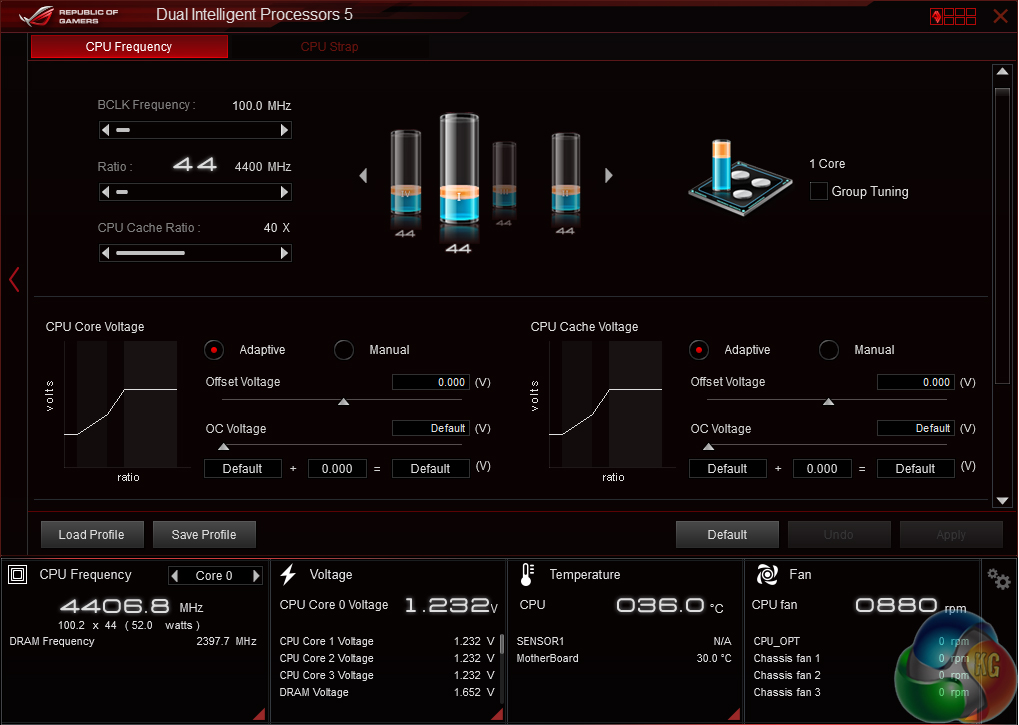Screen dimensions: 1019x725
Task: Click the MotherBoard temperature row
Action: [x=624, y=658]
